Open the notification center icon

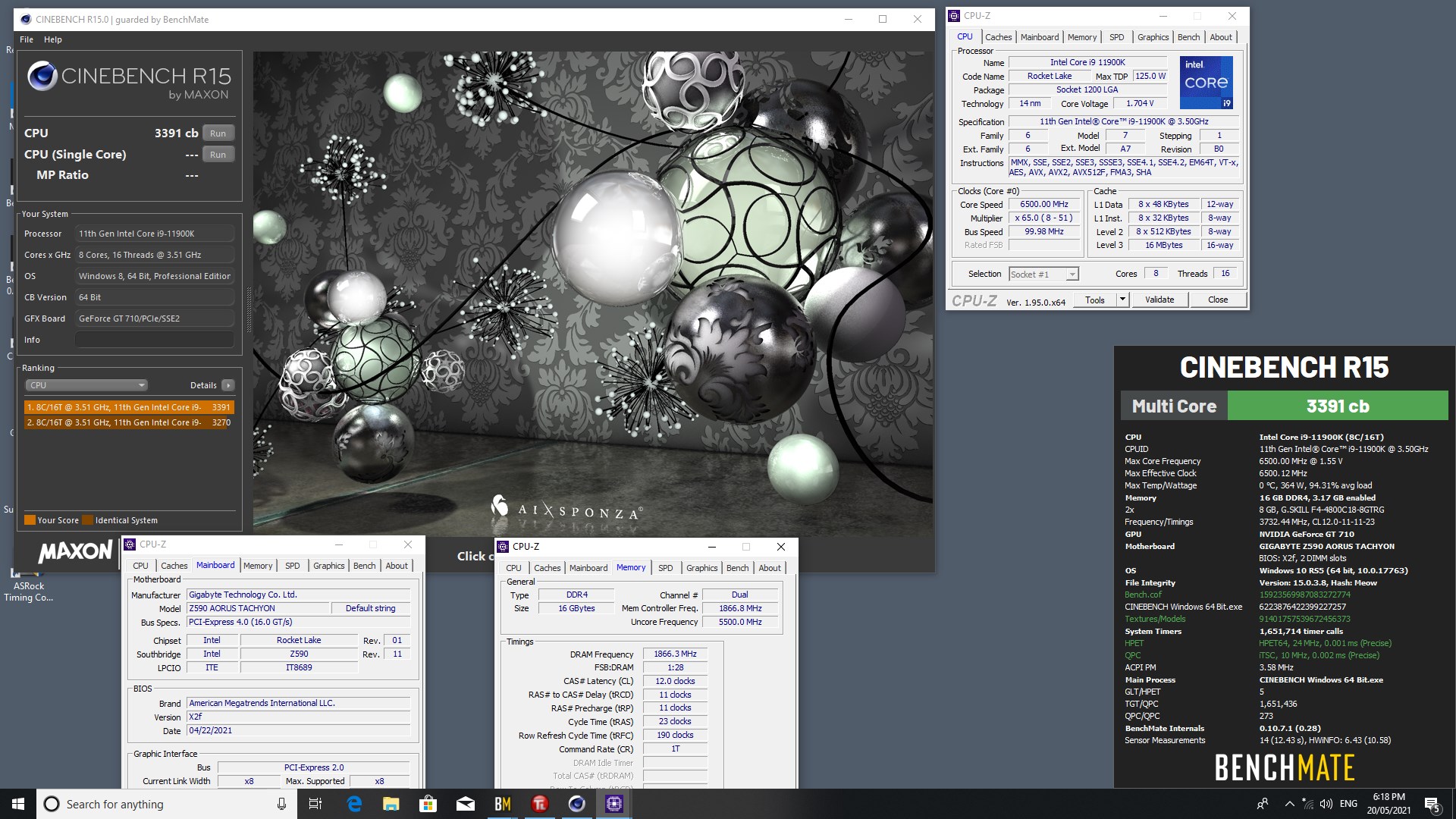coord(1432,804)
